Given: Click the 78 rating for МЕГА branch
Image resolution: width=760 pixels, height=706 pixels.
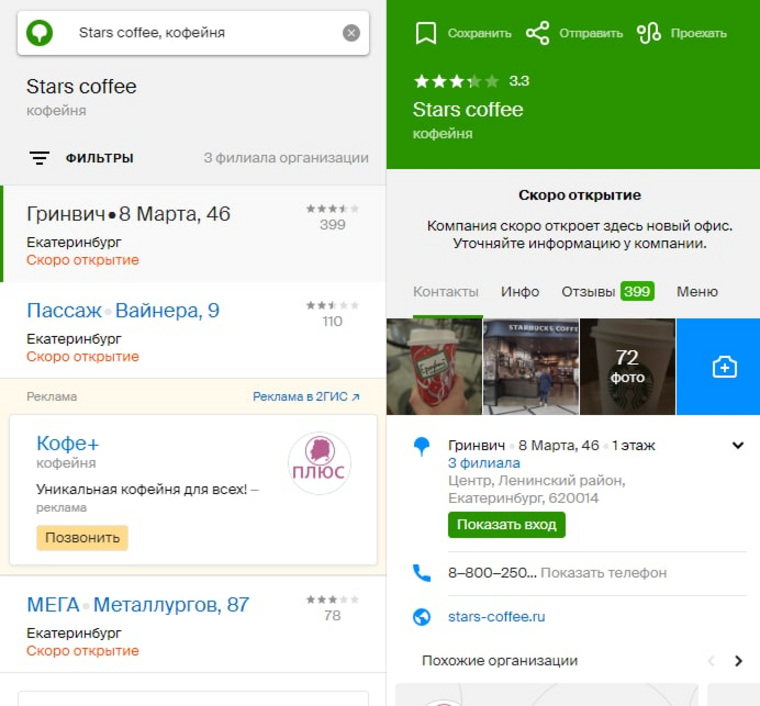Looking at the screenshot, I should point(332,608).
